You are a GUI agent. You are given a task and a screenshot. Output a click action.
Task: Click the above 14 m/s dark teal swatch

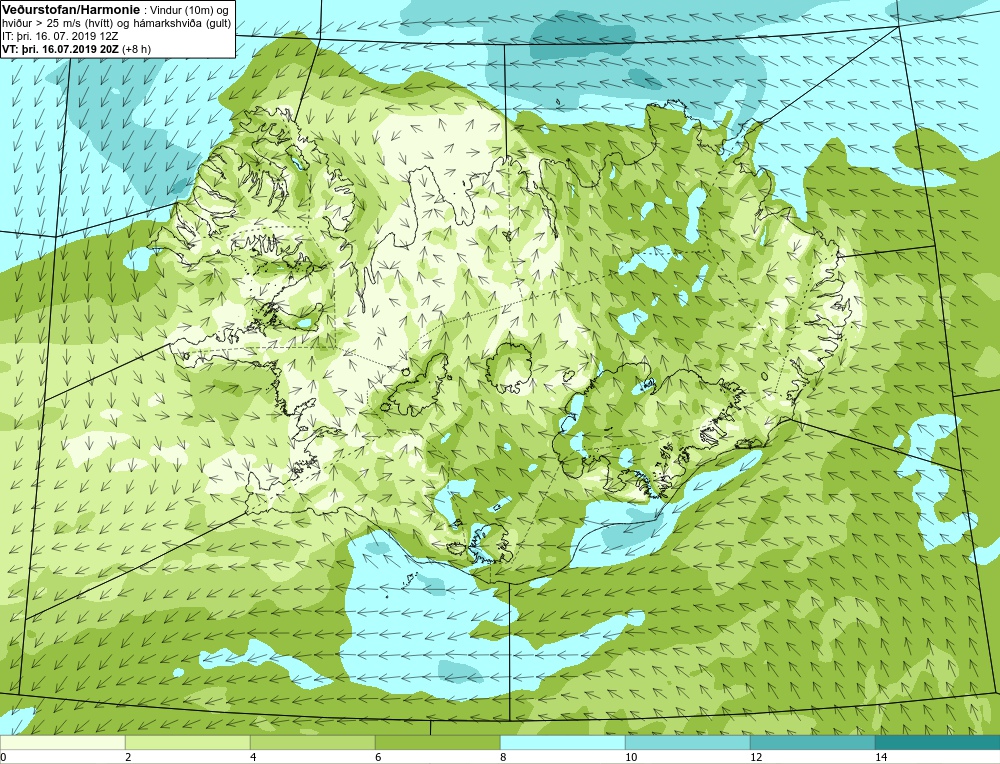click(x=938, y=742)
